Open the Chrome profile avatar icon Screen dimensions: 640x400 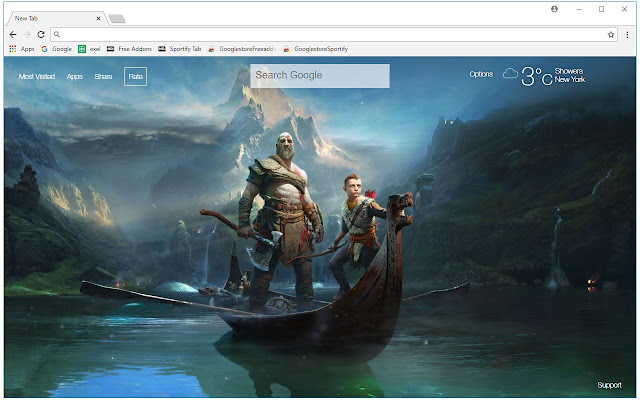[x=554, y=9]
